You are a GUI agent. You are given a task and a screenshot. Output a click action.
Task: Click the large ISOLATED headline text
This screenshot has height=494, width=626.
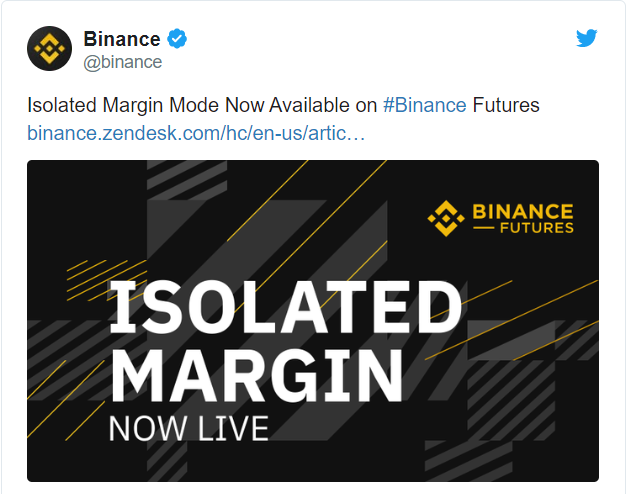pyautogui.click(x=284, y=305)
